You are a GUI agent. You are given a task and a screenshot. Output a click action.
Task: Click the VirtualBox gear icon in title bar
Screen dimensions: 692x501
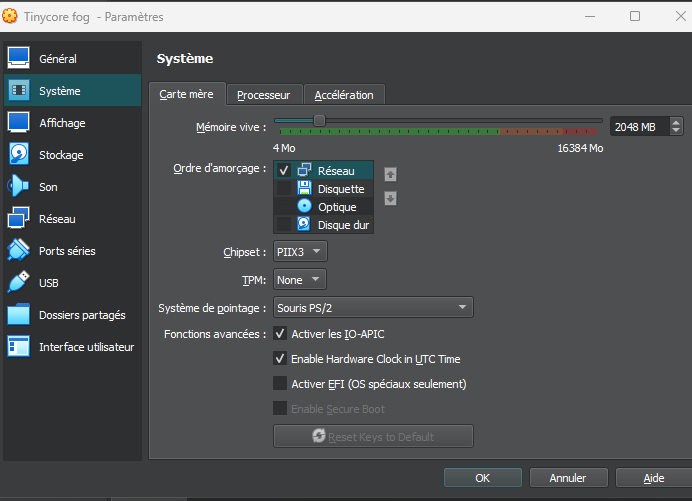pos(10,16)
